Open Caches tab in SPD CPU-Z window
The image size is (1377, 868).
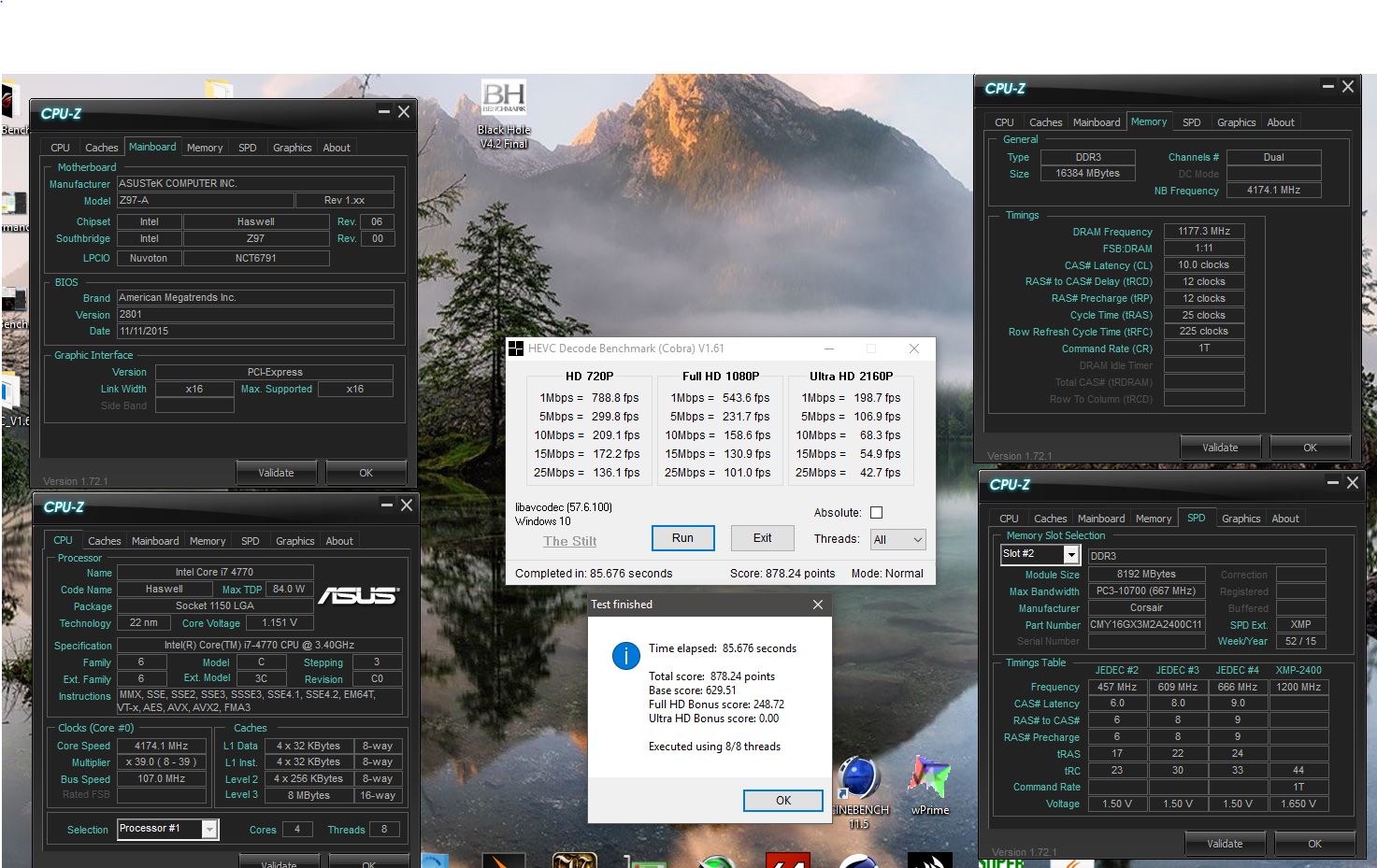[x=1050, y=519]
